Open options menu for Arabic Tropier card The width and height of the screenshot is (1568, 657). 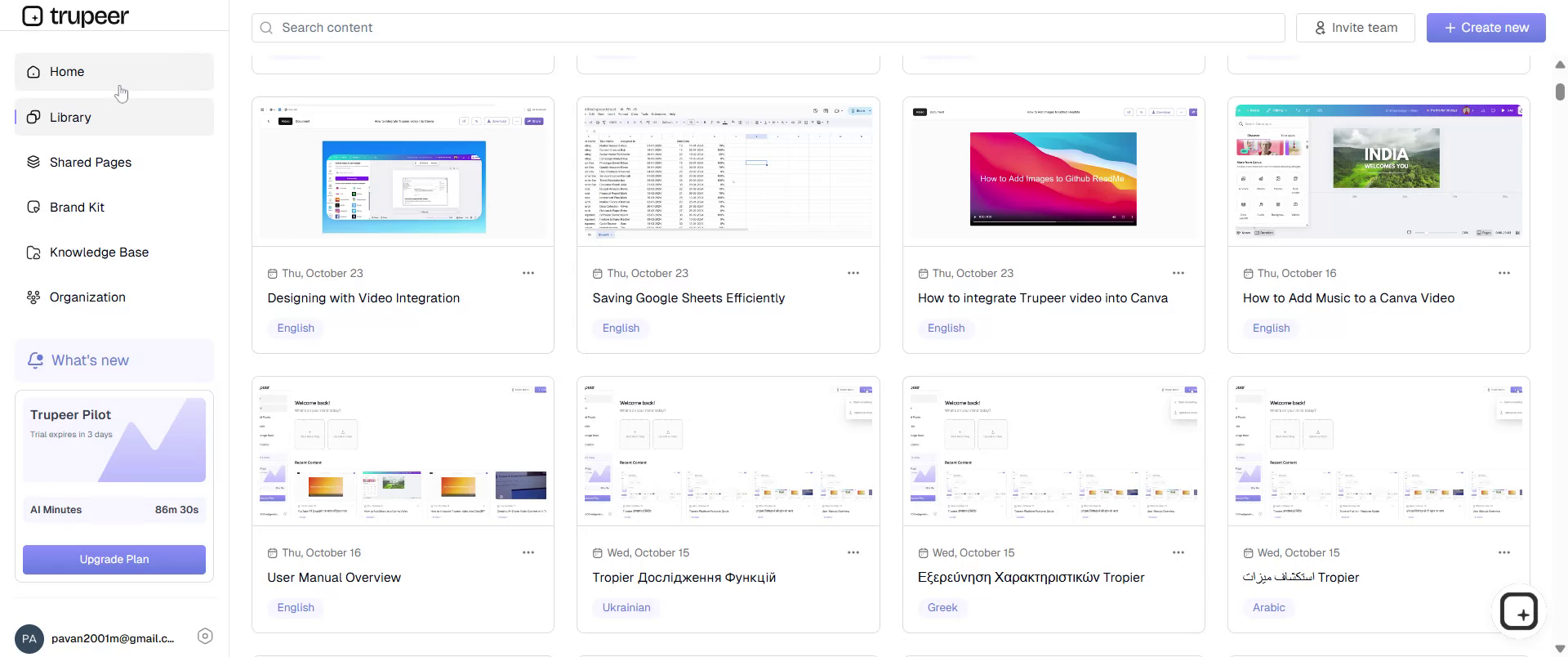(x=1504, y=552)
